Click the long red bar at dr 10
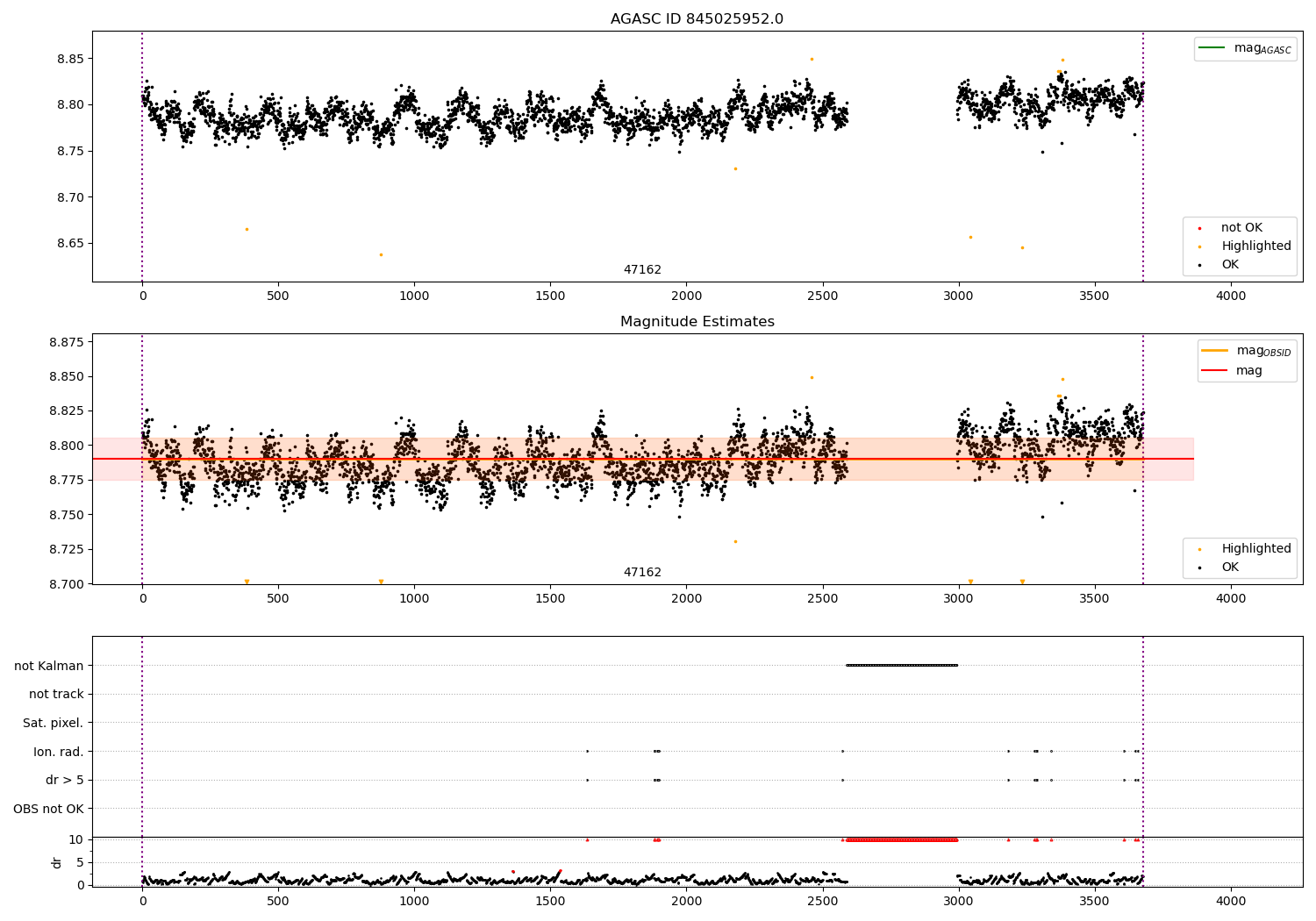 (900, 840)
